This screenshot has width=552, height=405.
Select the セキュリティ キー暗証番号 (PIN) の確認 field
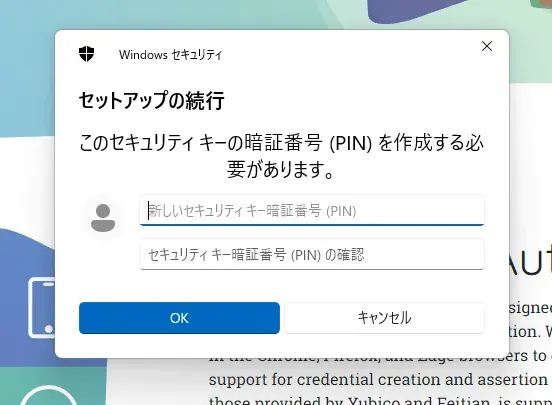point(312,254)
